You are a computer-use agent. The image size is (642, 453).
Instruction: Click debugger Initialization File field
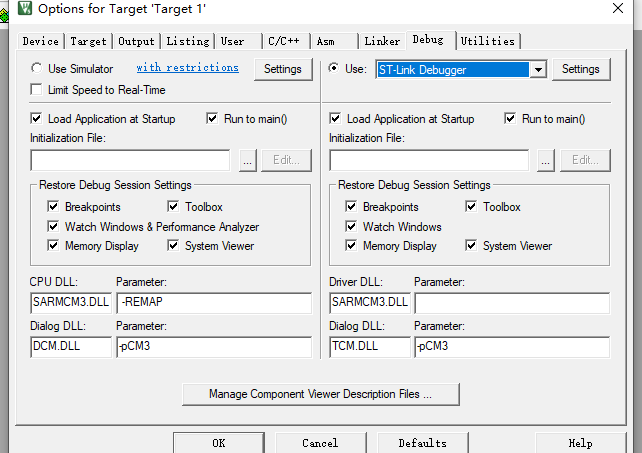coord(429,160)
